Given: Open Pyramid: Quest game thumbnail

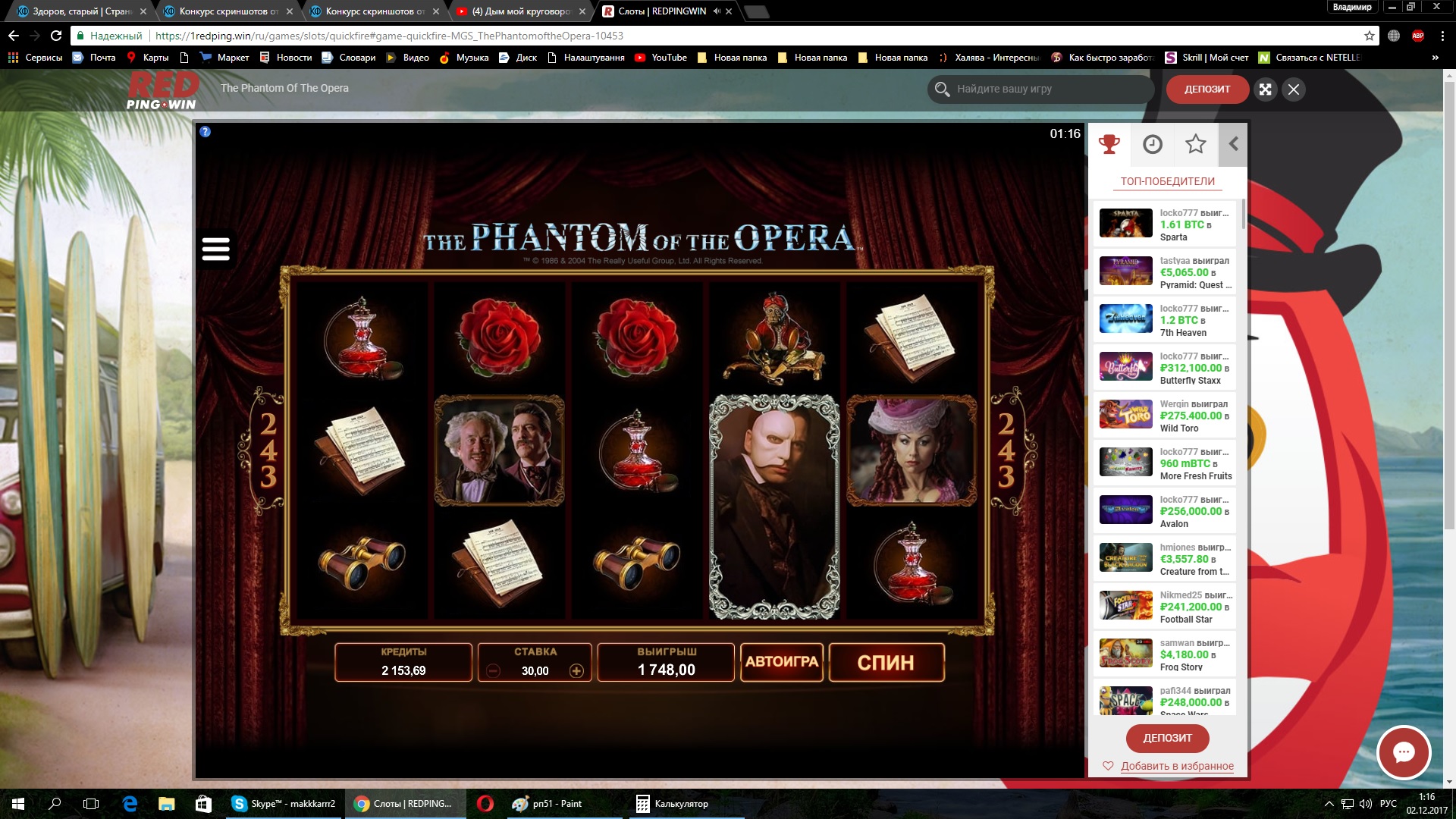Looking at the screenshot, I should pos(1125,271).
